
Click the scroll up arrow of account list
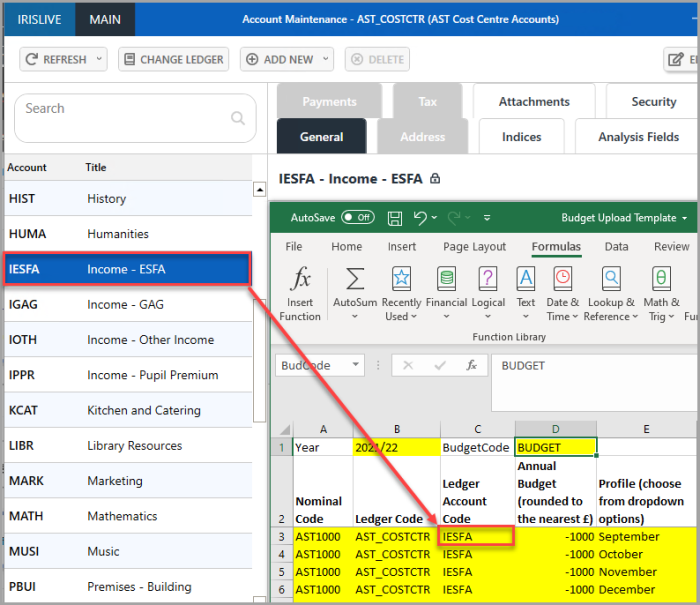260,189
